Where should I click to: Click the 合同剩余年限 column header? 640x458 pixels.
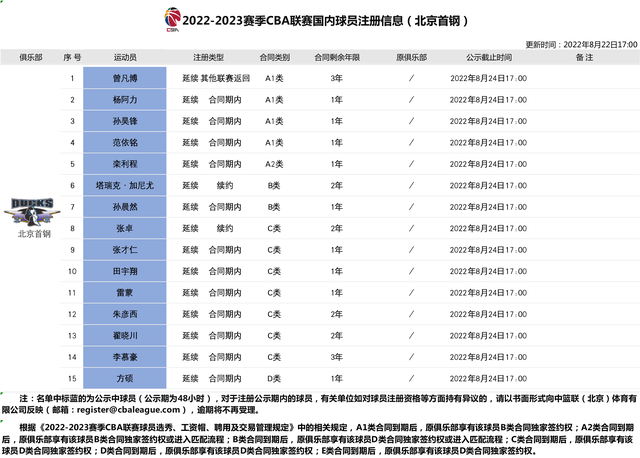[x=337, y=58]
